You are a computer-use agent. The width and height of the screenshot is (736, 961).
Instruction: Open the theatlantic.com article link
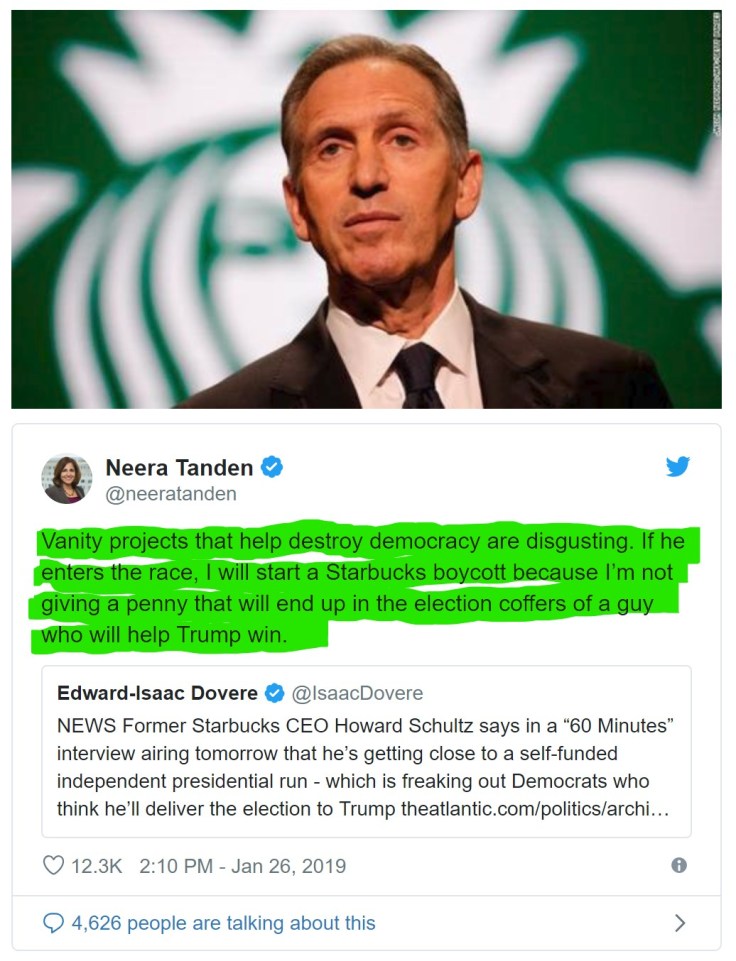tap(534, 809)
